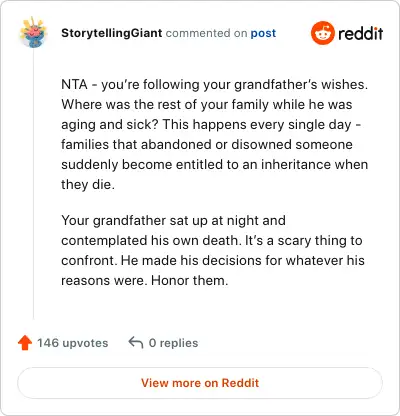The height and width of the screenshot is (416, 400).
Task: Click the paragraph starting 'Your grandfather sat up'
Action: (x=213, y=250)
